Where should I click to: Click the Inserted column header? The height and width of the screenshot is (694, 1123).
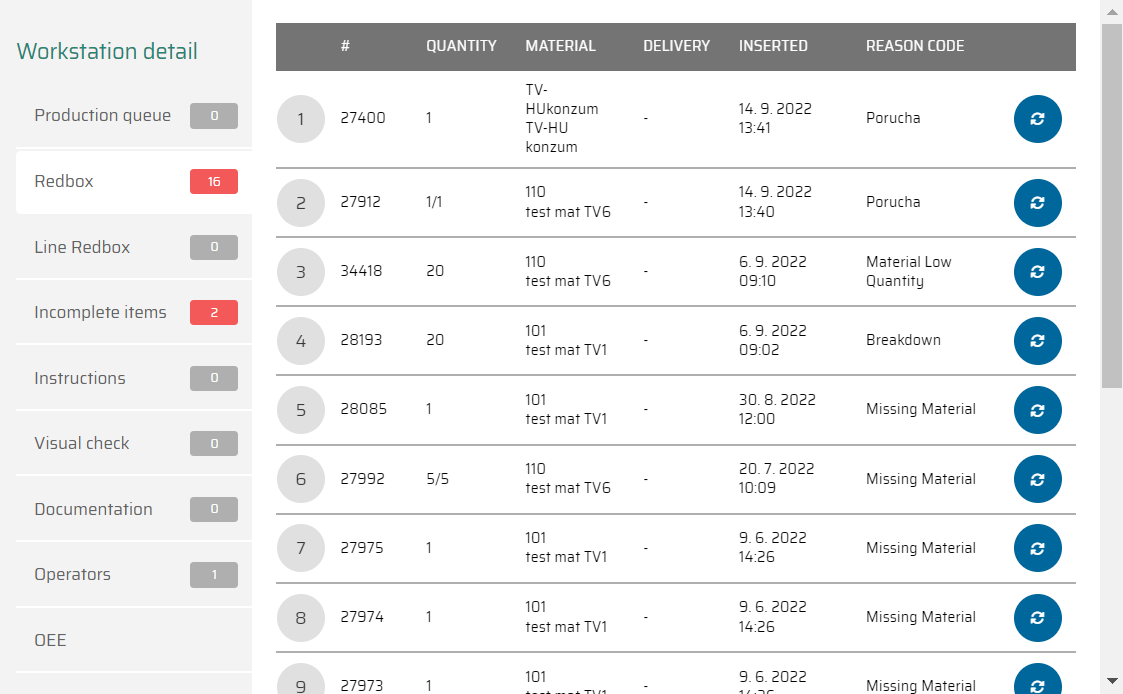[x=773, y=46]
